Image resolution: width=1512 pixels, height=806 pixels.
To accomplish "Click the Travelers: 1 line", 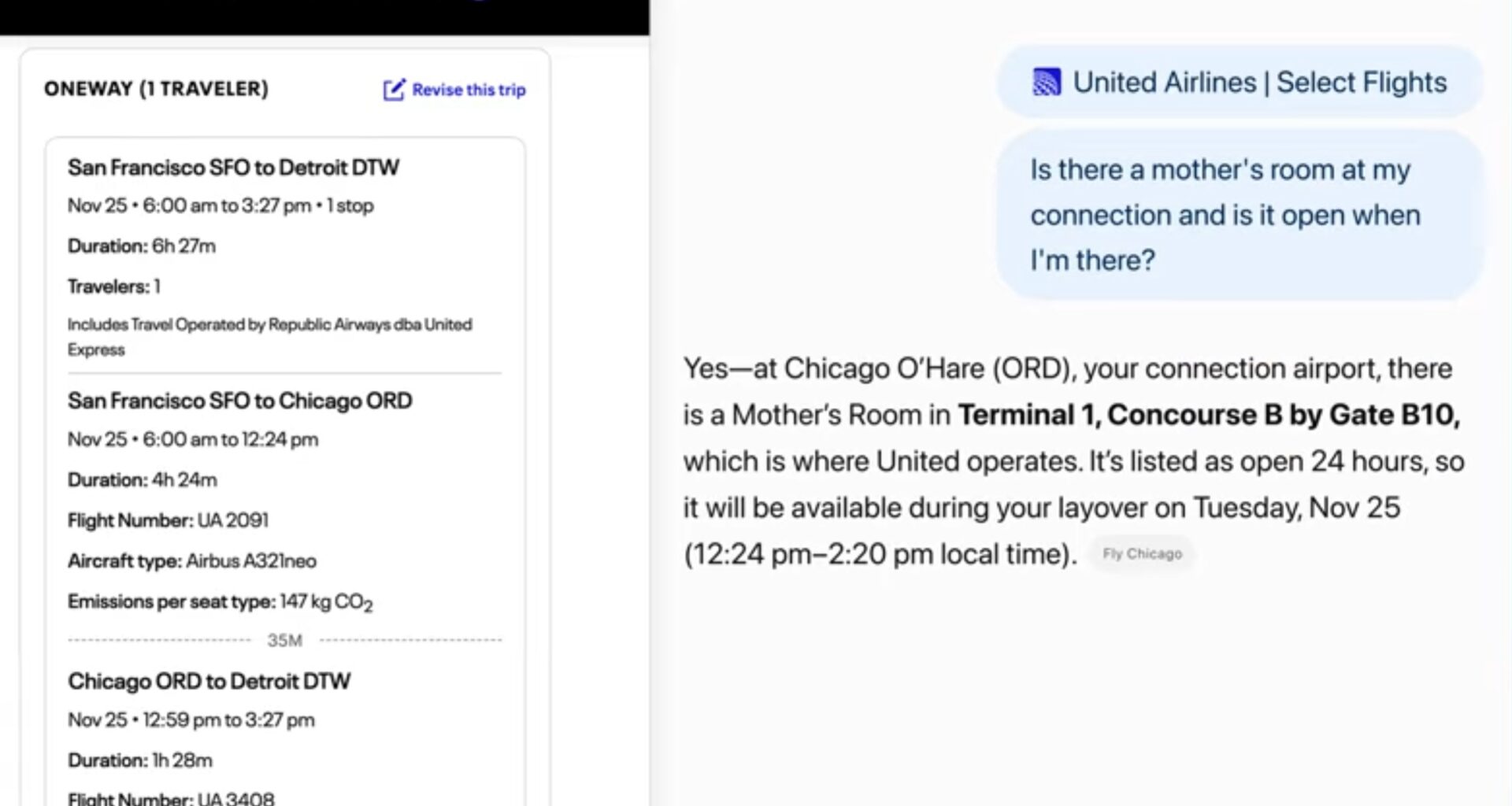I will point(114,287).
